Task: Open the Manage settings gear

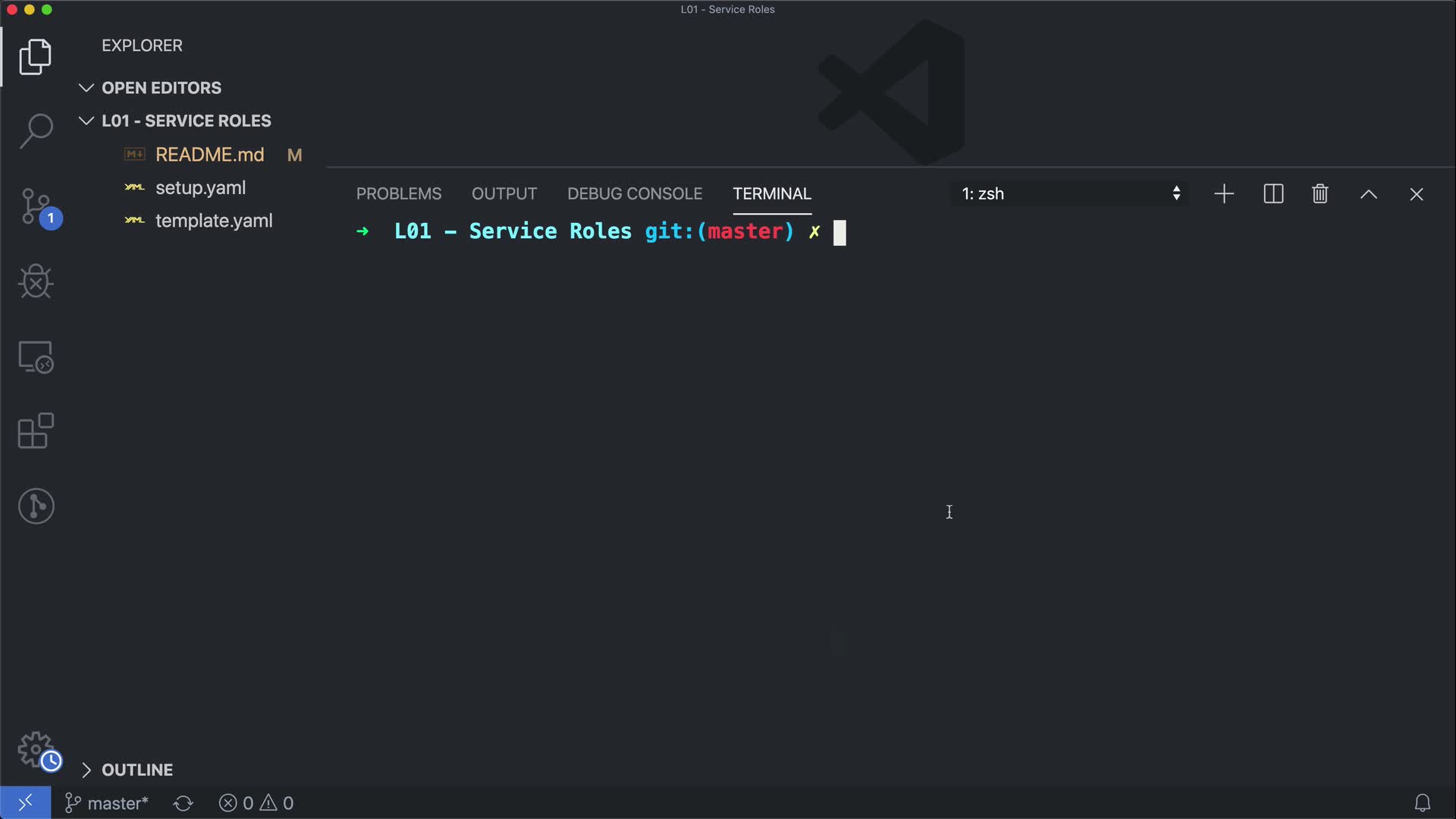Action: click(x=36, y=749)
